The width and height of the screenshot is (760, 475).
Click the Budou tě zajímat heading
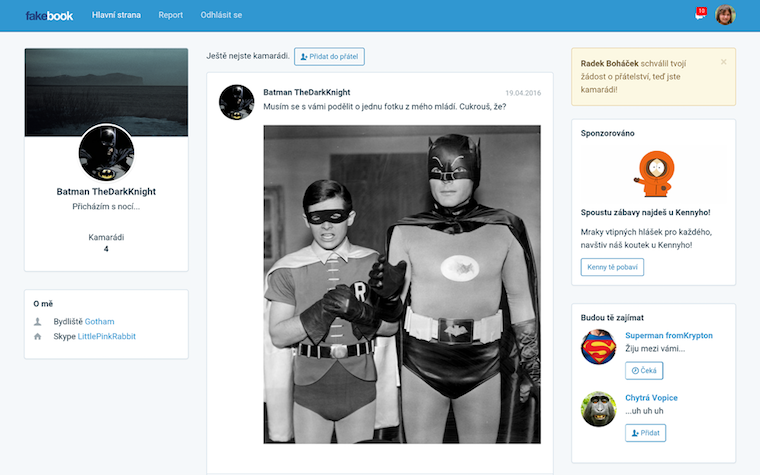612,318
